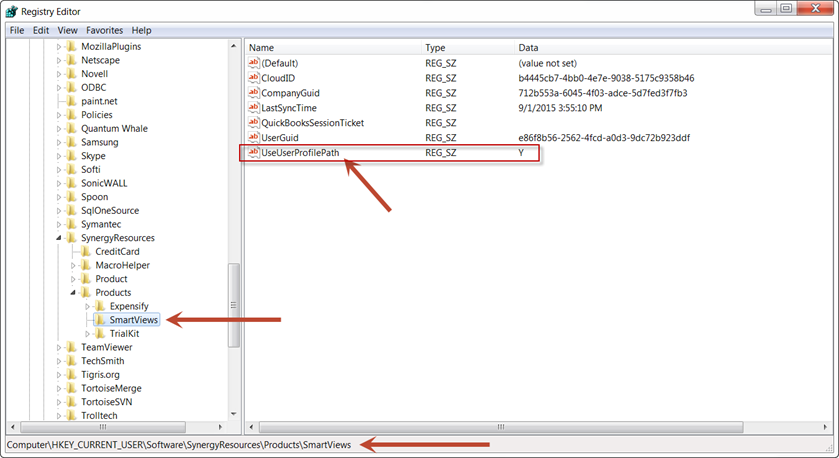Click the values pane scroll right arrow
Screen dimensions: 839x458
tap(825, 427)
